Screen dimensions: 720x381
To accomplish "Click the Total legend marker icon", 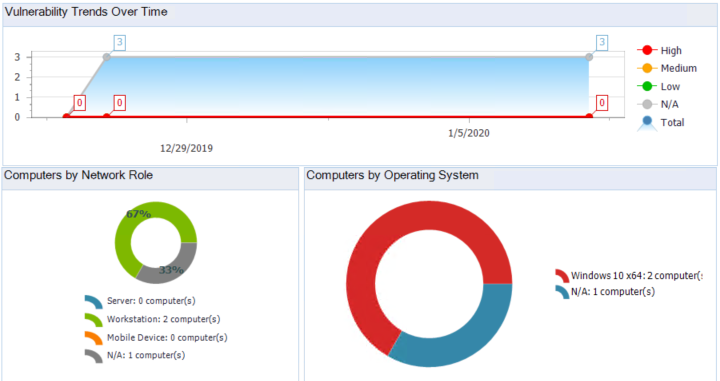I will pos(647,123).
